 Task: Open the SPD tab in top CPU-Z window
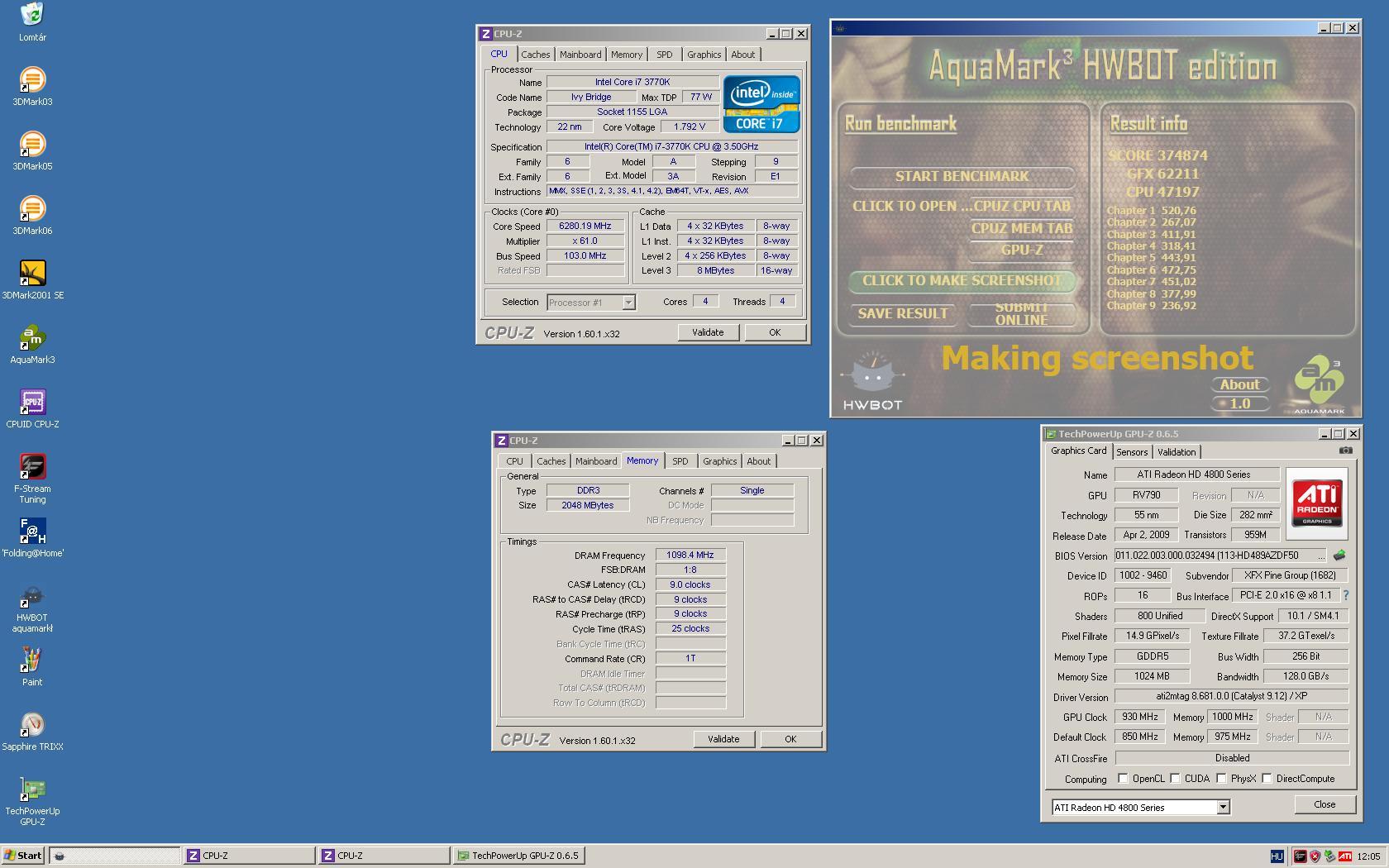665,55
